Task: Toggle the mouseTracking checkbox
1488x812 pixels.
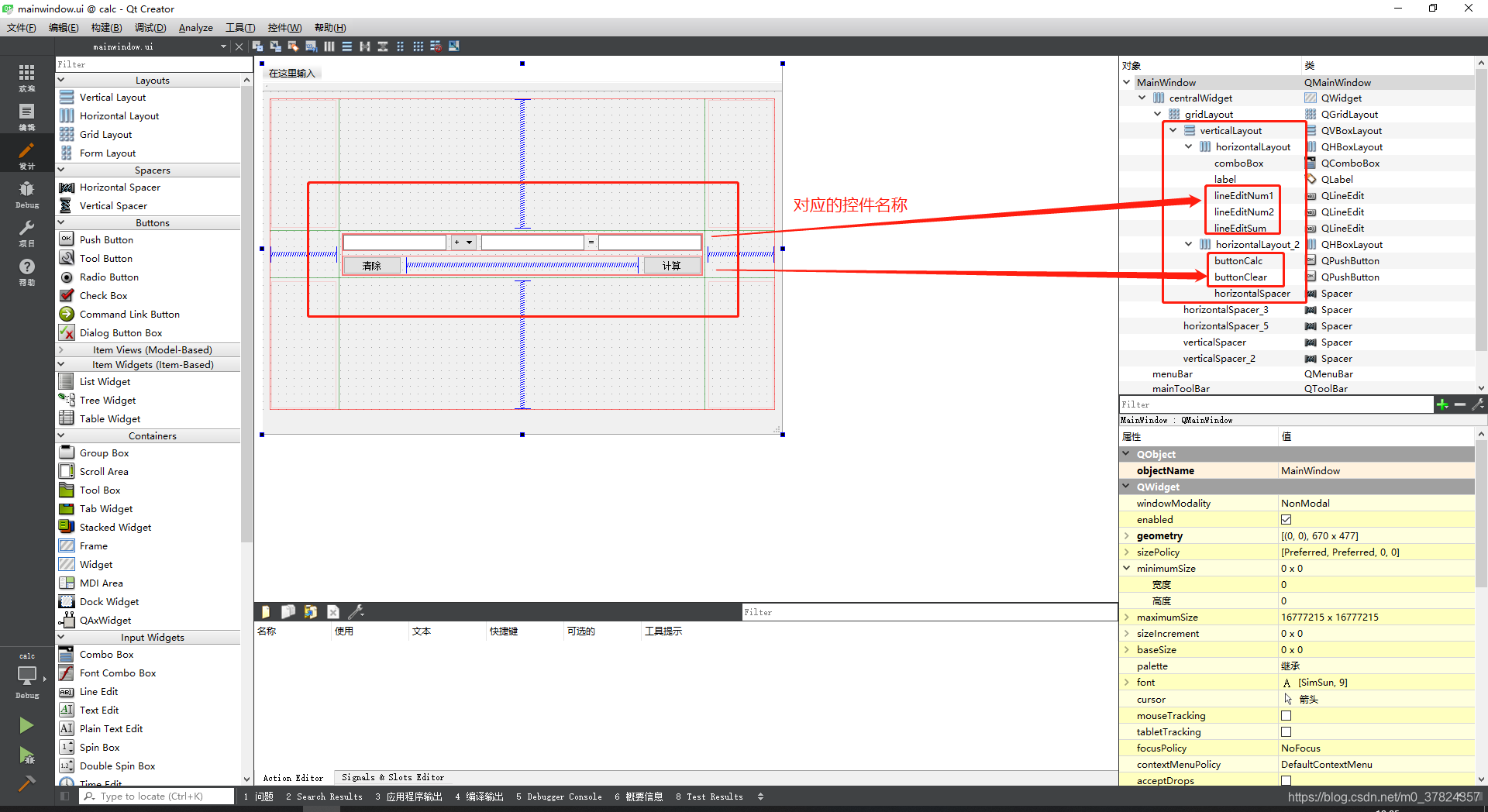Action: [x=1286, y=716]
